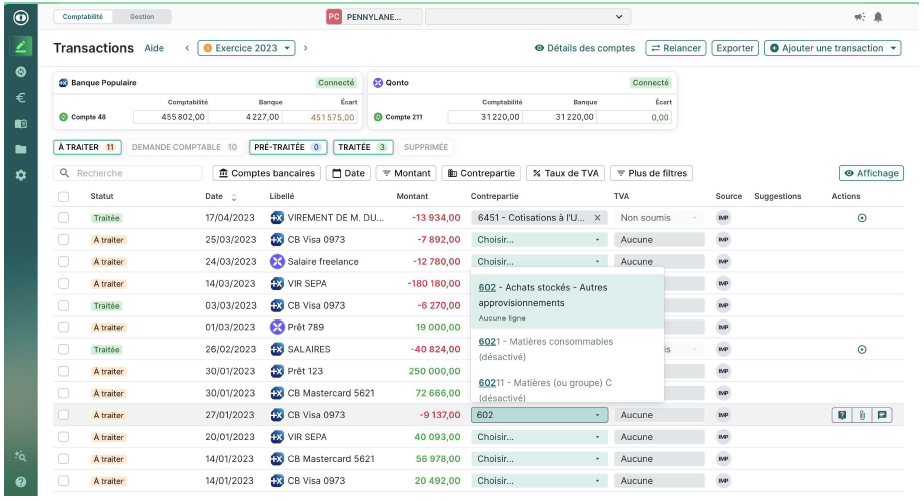Tick checkbox for Prêt 789 row
This screenshot has height=501, width=924.
coord(64,327)
